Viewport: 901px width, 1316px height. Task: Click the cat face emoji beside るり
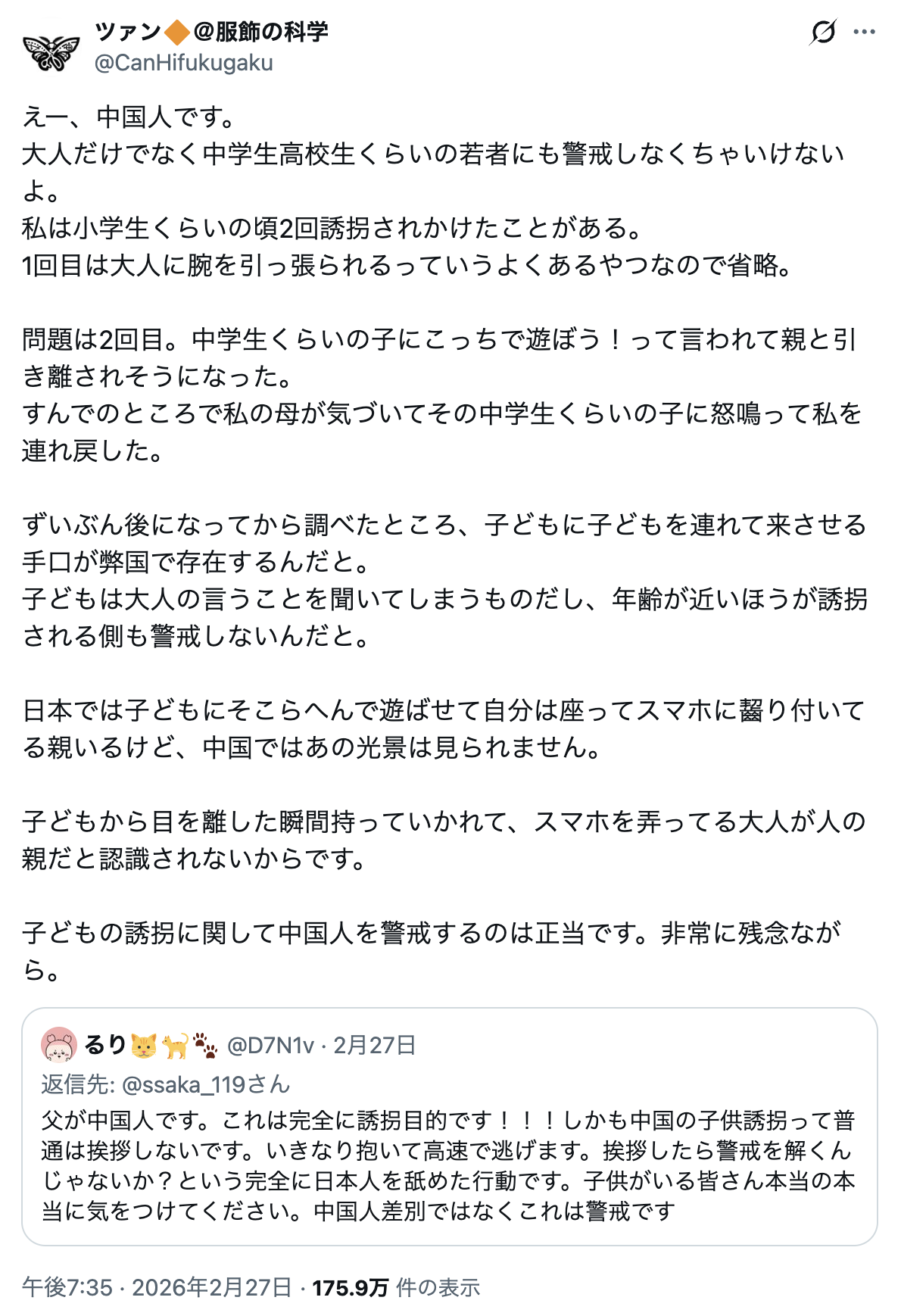(144, 1046)
